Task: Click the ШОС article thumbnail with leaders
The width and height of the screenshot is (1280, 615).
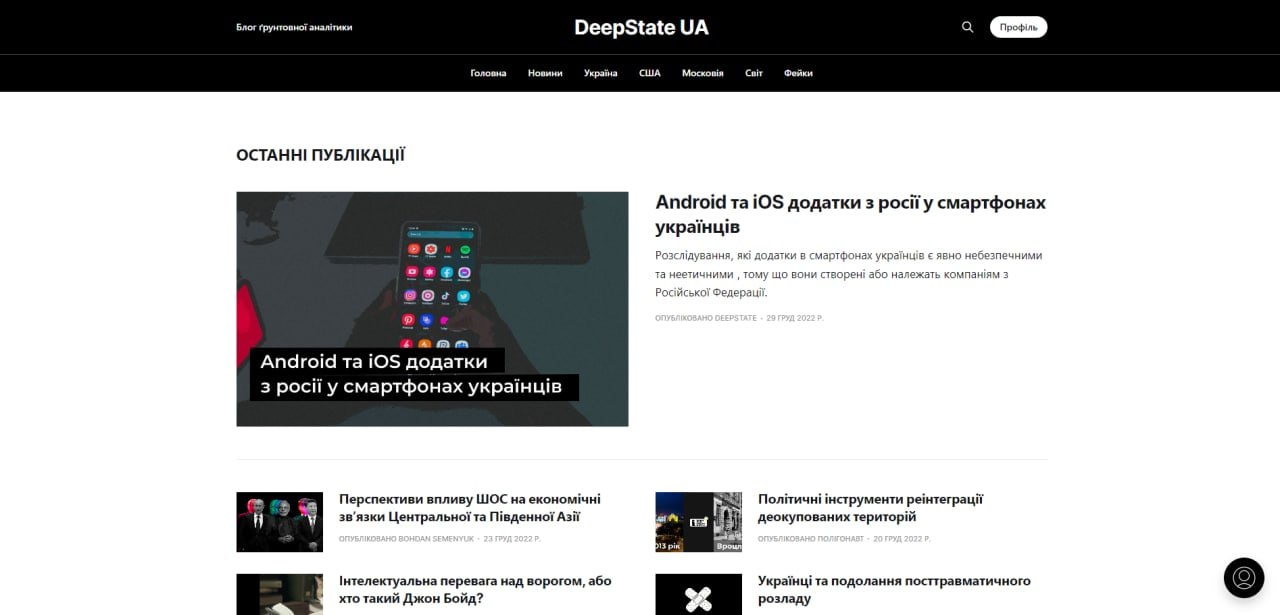Action: tap(279, 522)
